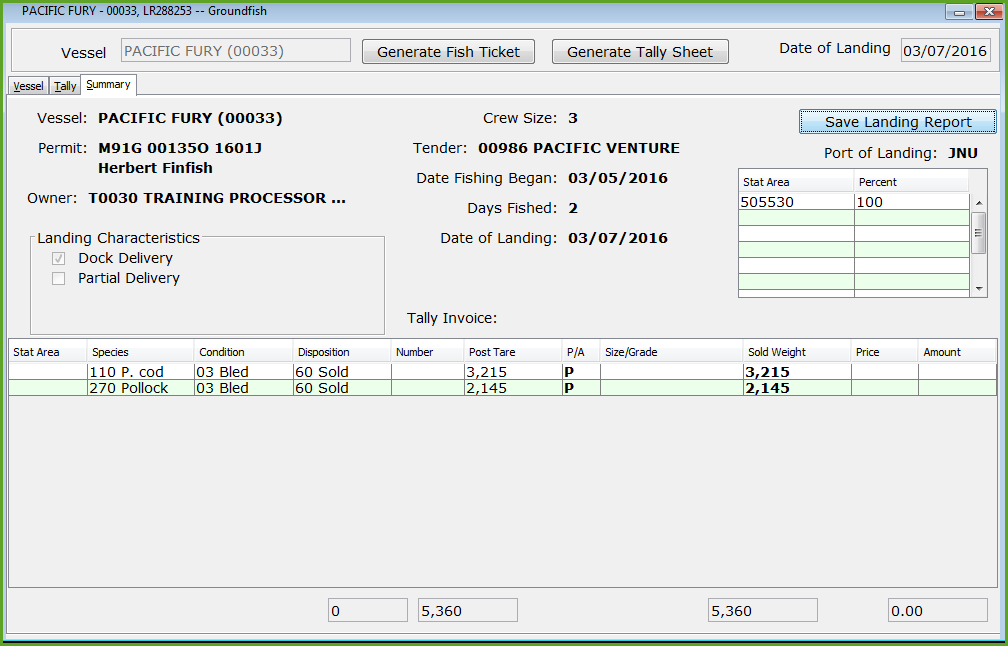Select Stat Area cell 505530

[795, 202]
